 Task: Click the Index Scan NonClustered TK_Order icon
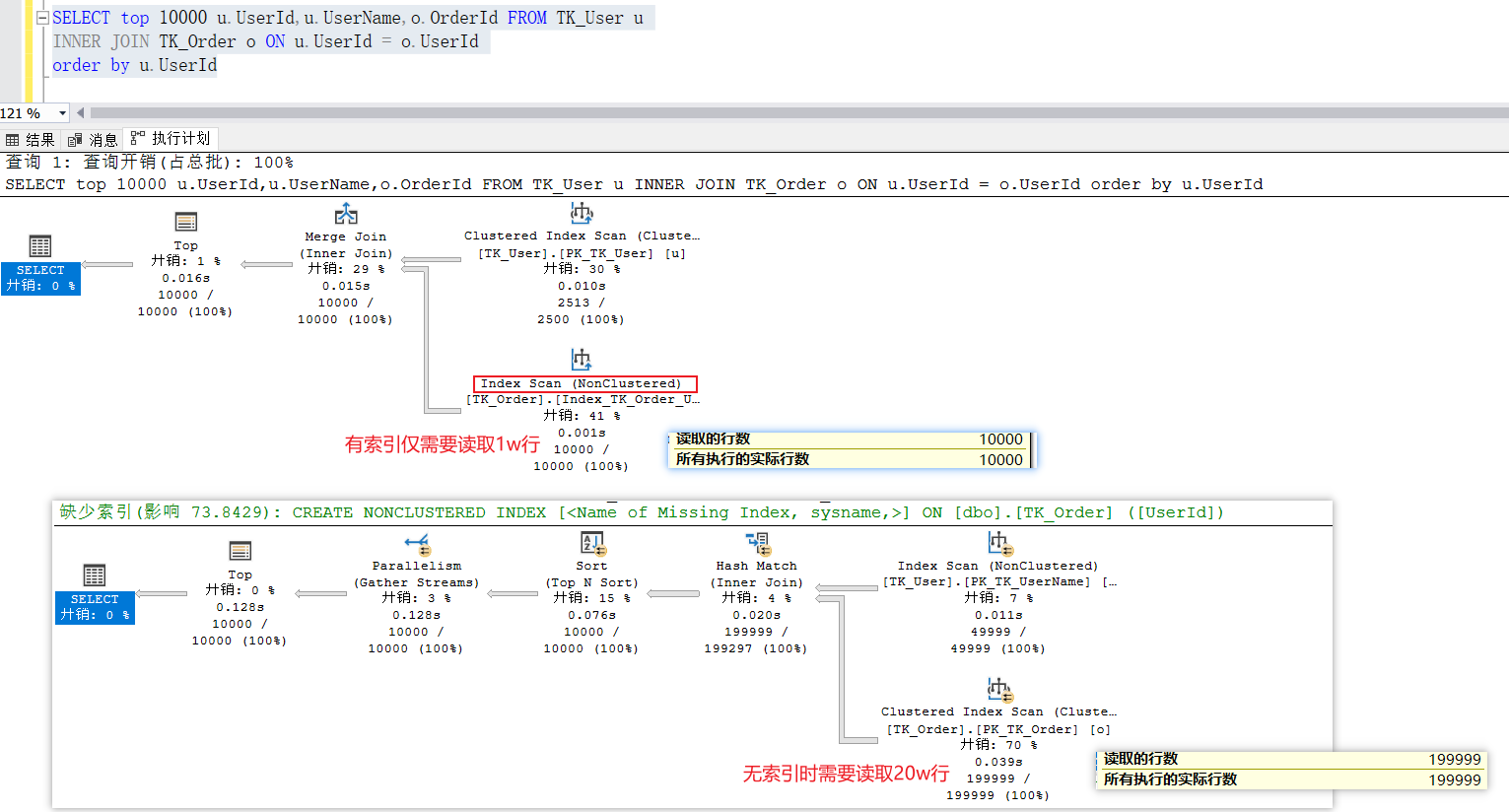582,359
